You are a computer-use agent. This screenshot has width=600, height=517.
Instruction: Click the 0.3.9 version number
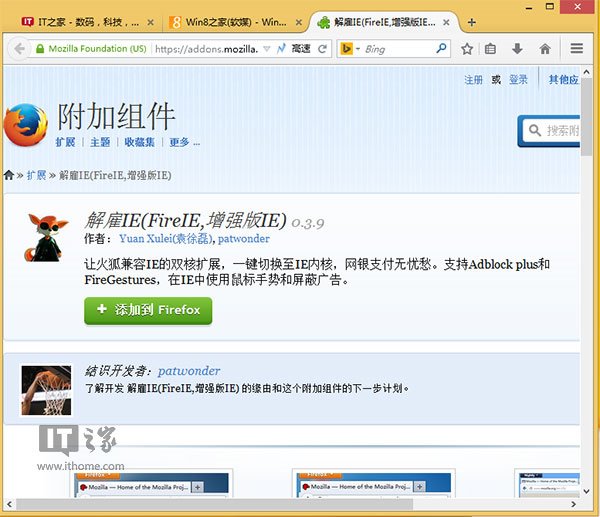click(308, 223)
